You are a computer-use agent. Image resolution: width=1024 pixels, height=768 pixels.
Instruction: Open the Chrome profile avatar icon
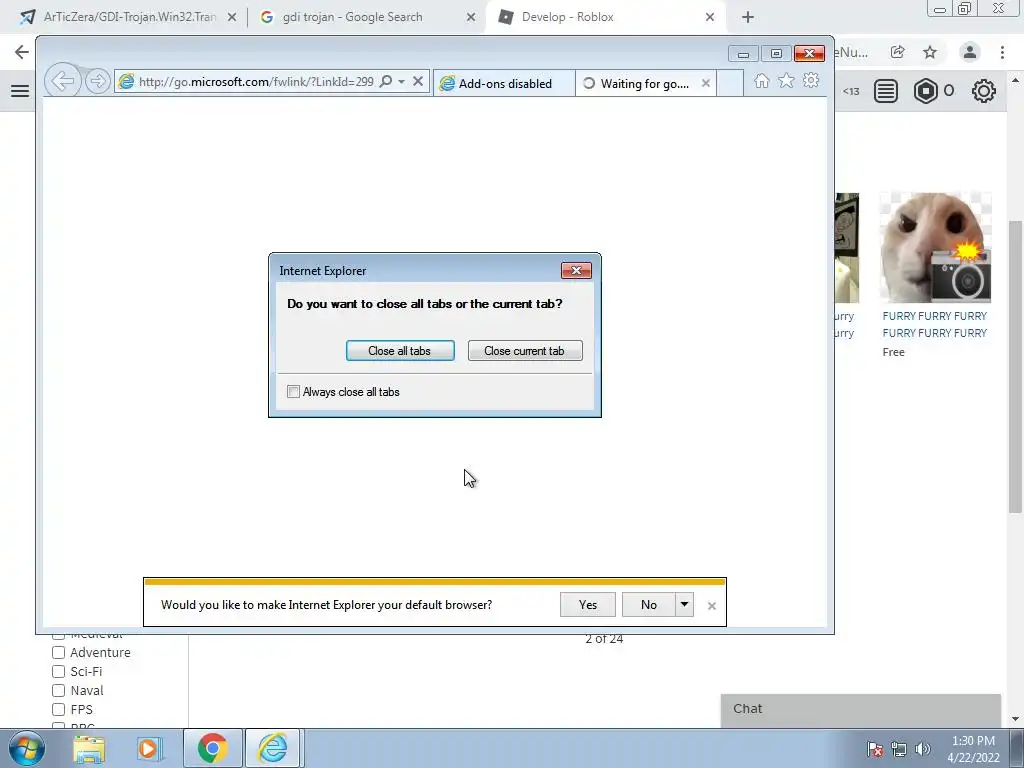970,52
